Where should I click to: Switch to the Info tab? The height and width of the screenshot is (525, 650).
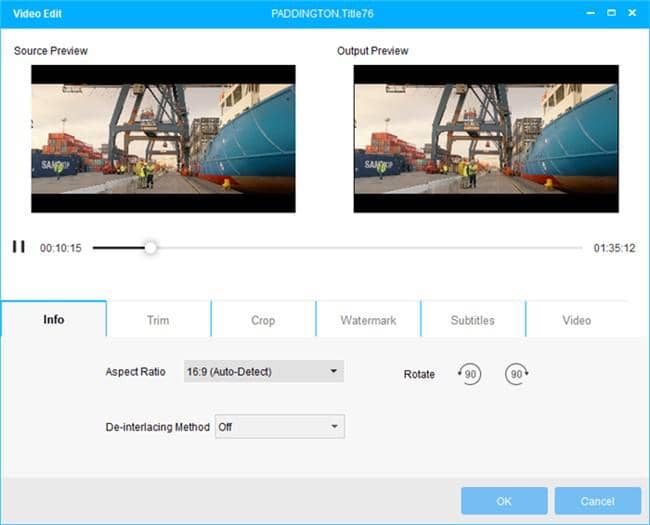pos(54,319)
